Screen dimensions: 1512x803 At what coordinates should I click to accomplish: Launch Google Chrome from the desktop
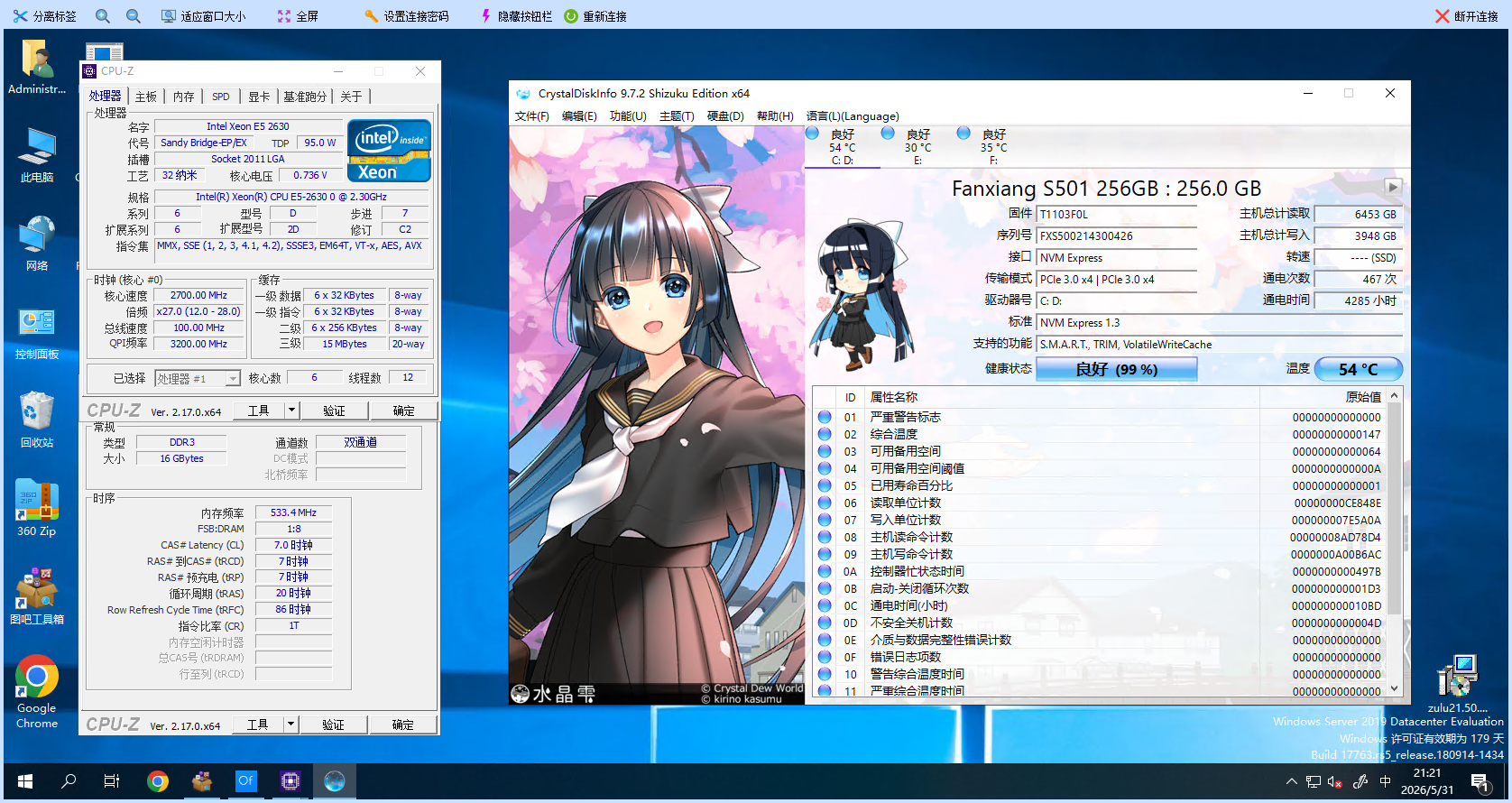37,691
